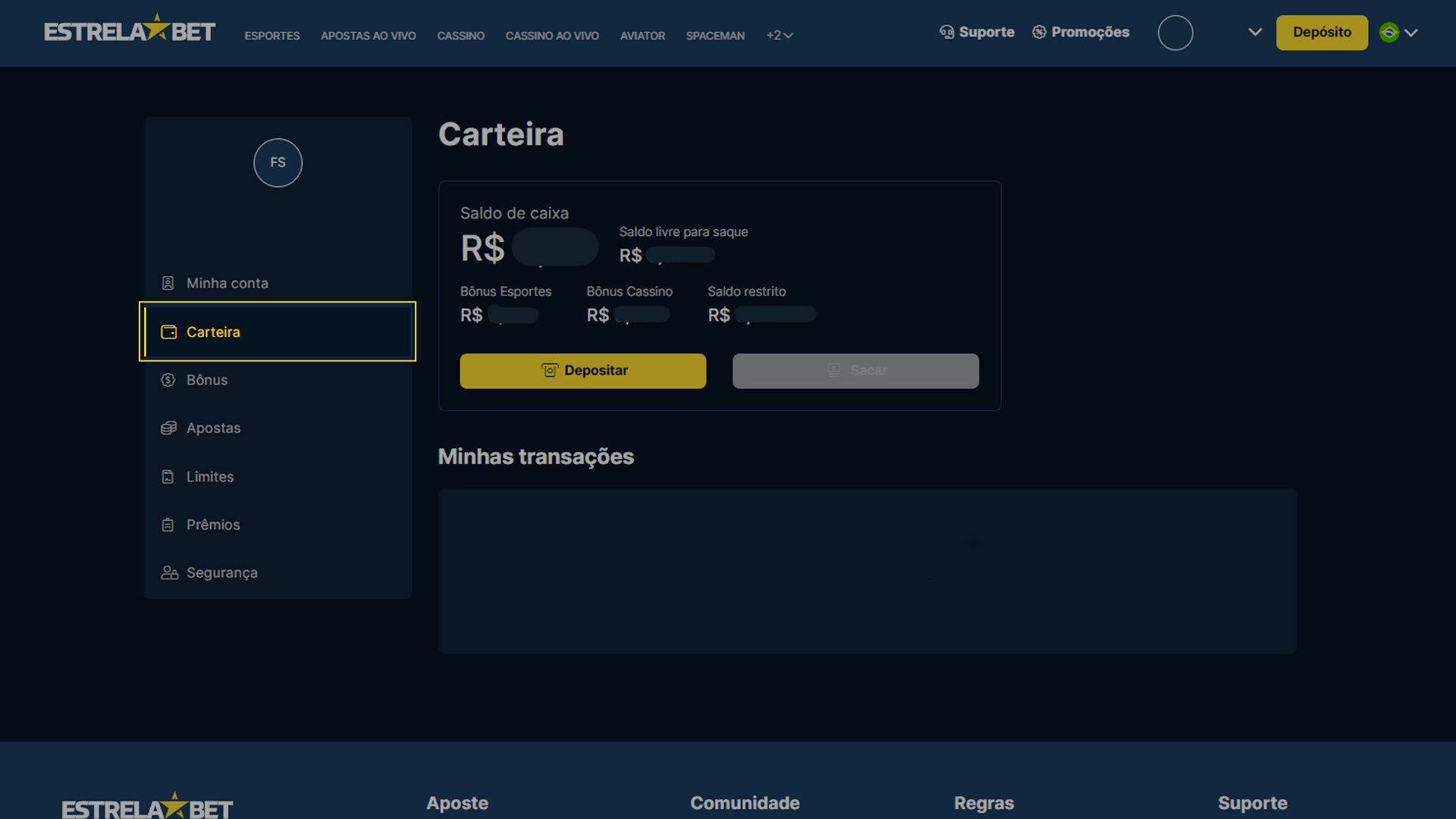Select Bônus in the sidebar
This screenshot has width=1456, height=819.
278,380
